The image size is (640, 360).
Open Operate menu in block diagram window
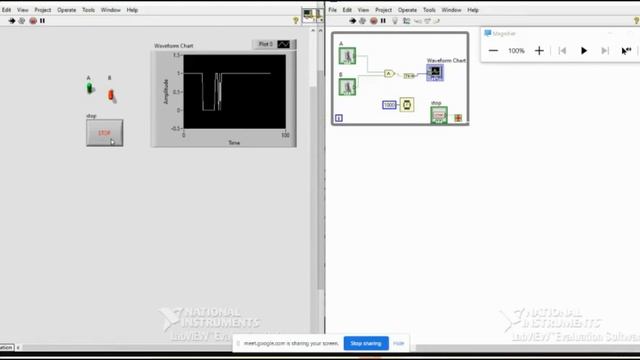pyautogui.click(x=407, y=10)
